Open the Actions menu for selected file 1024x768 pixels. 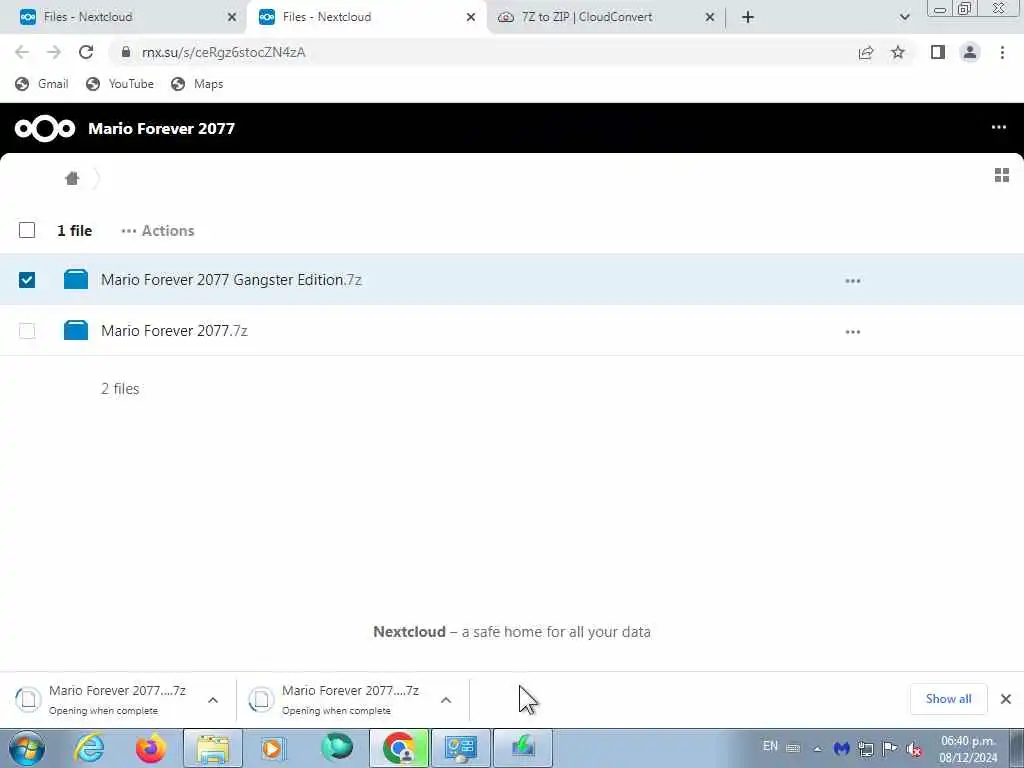158,231
